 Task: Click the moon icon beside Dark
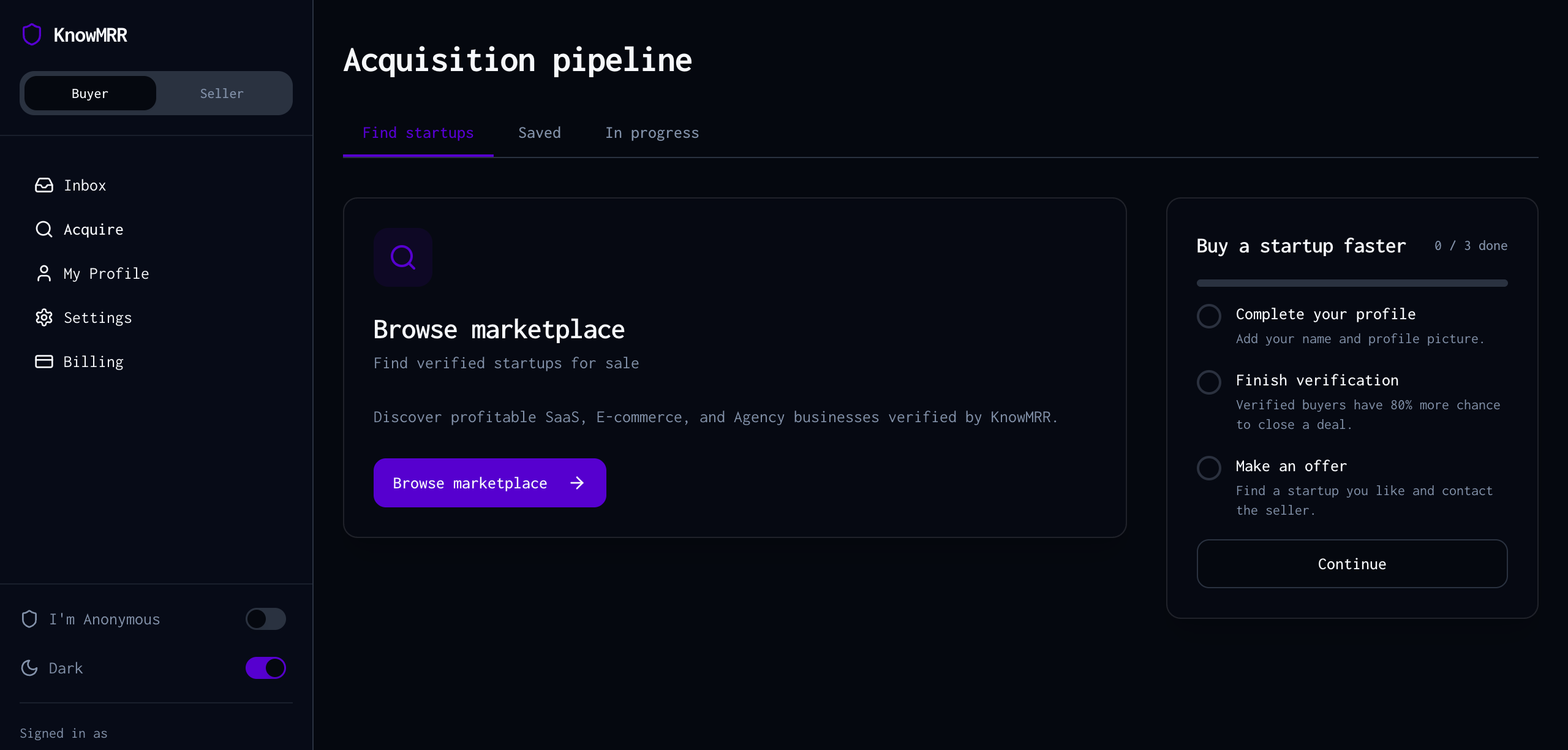click(29, 668)
